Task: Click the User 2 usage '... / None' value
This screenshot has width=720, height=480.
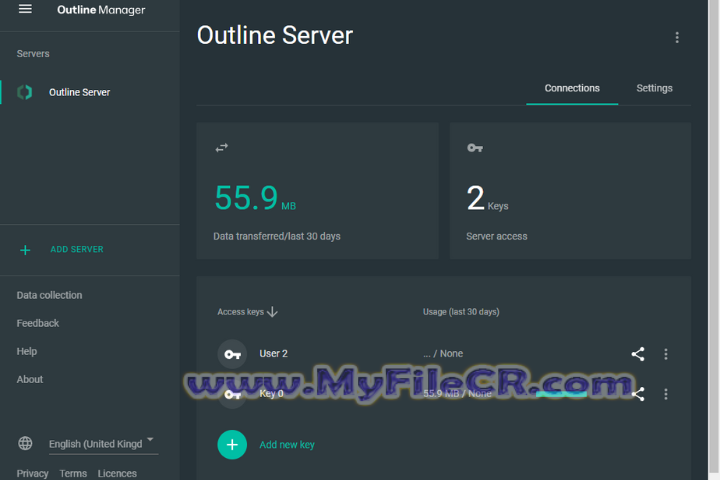Action: pos(443,354)
